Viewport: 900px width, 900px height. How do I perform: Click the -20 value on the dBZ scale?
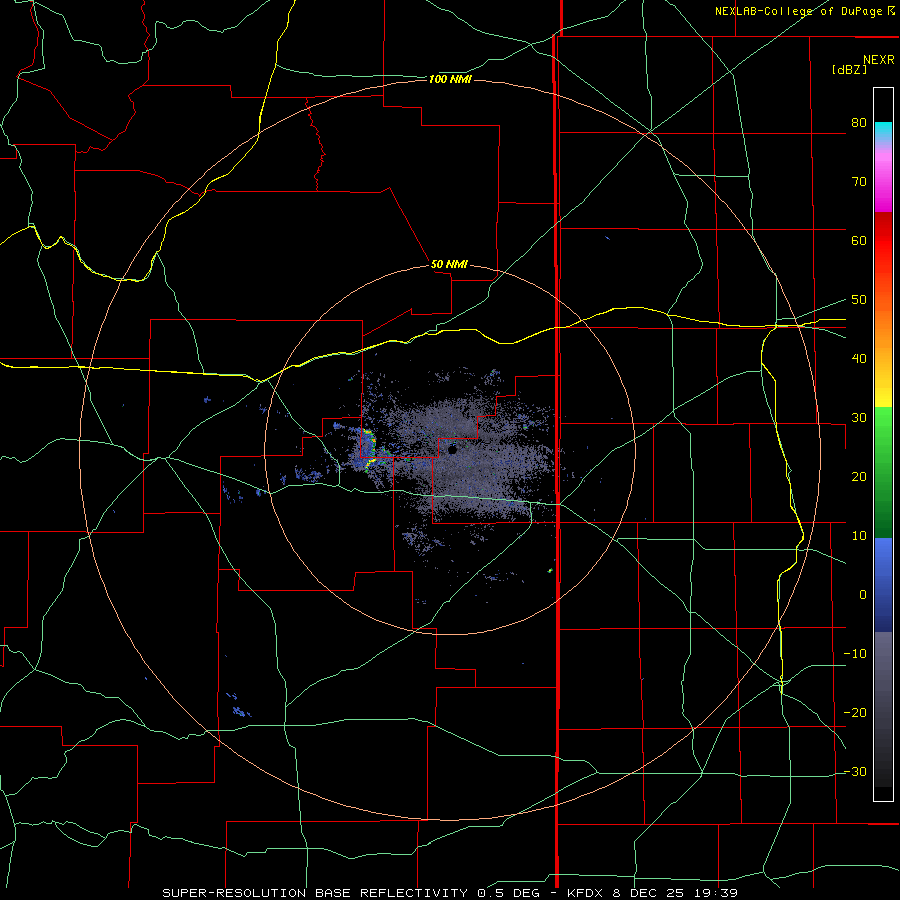[855, 713]
